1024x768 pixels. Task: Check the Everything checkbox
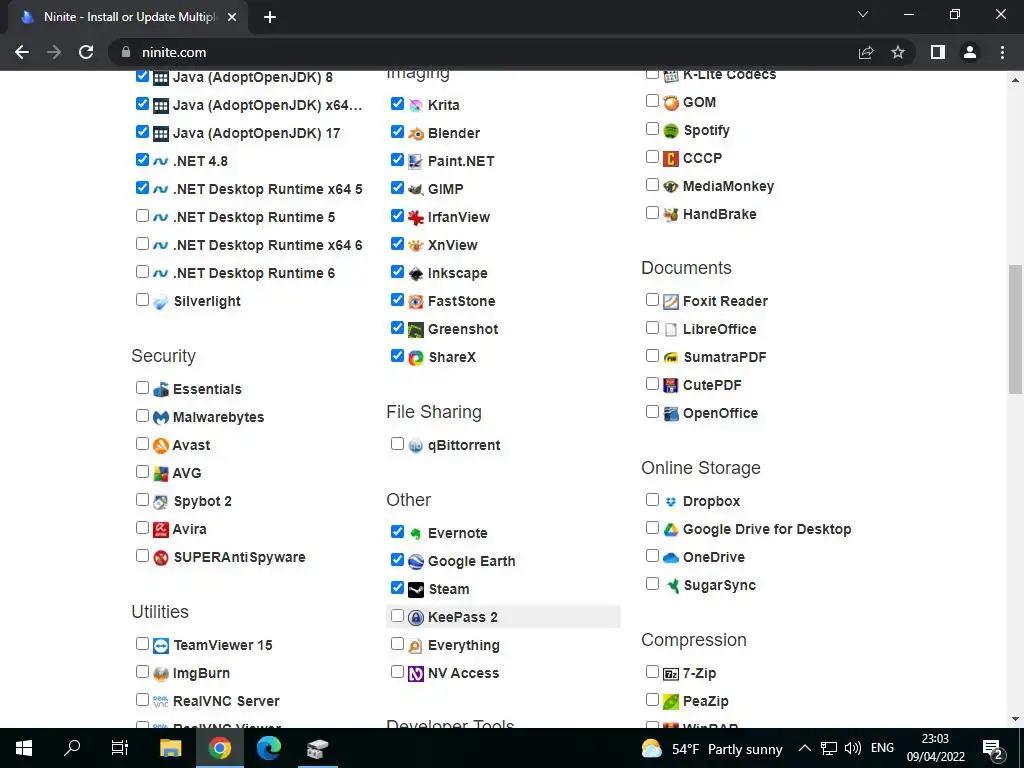pos(397,644)
